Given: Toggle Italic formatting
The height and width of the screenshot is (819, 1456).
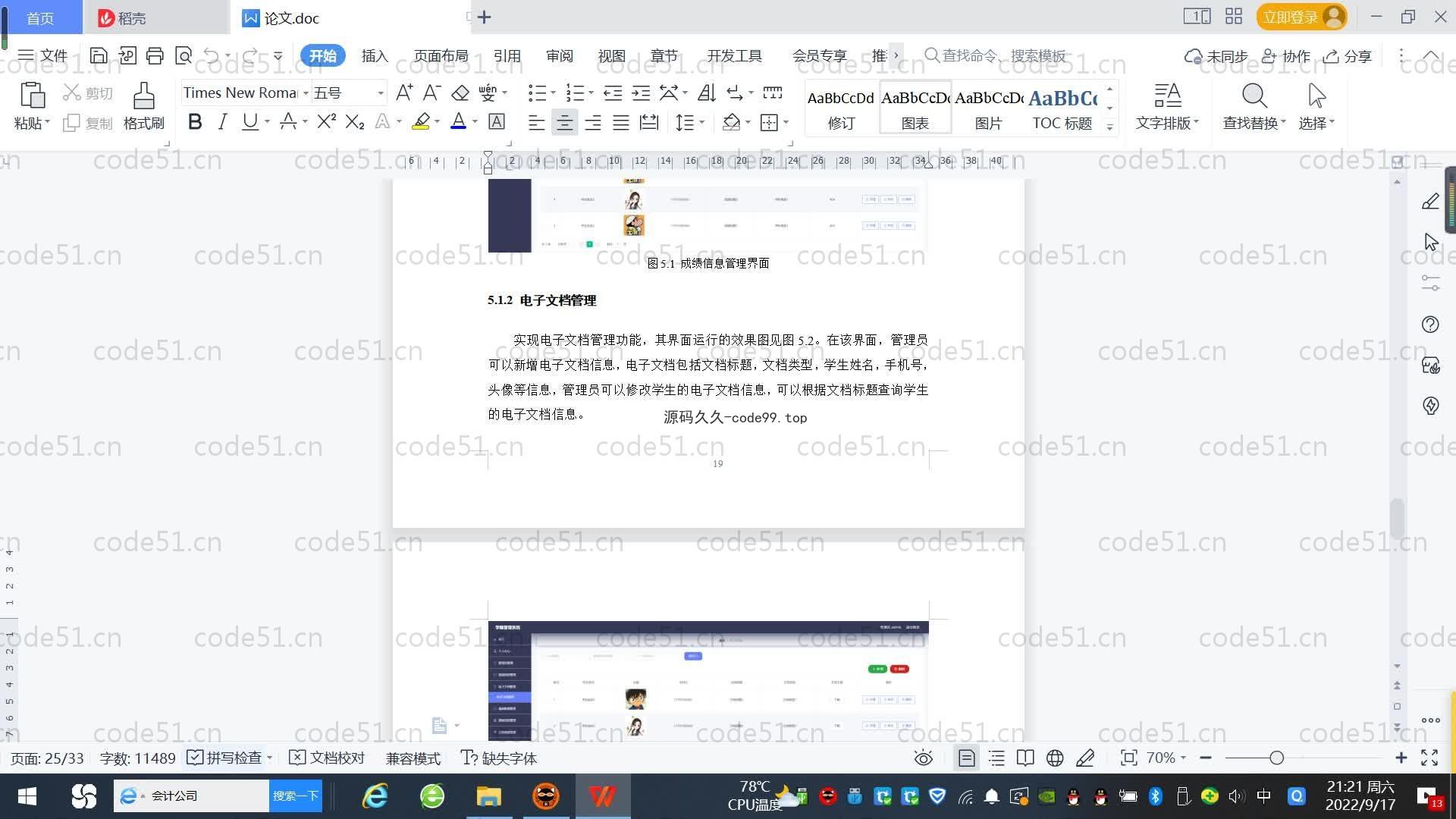Looking at the screenshot, I should point(222,122).
